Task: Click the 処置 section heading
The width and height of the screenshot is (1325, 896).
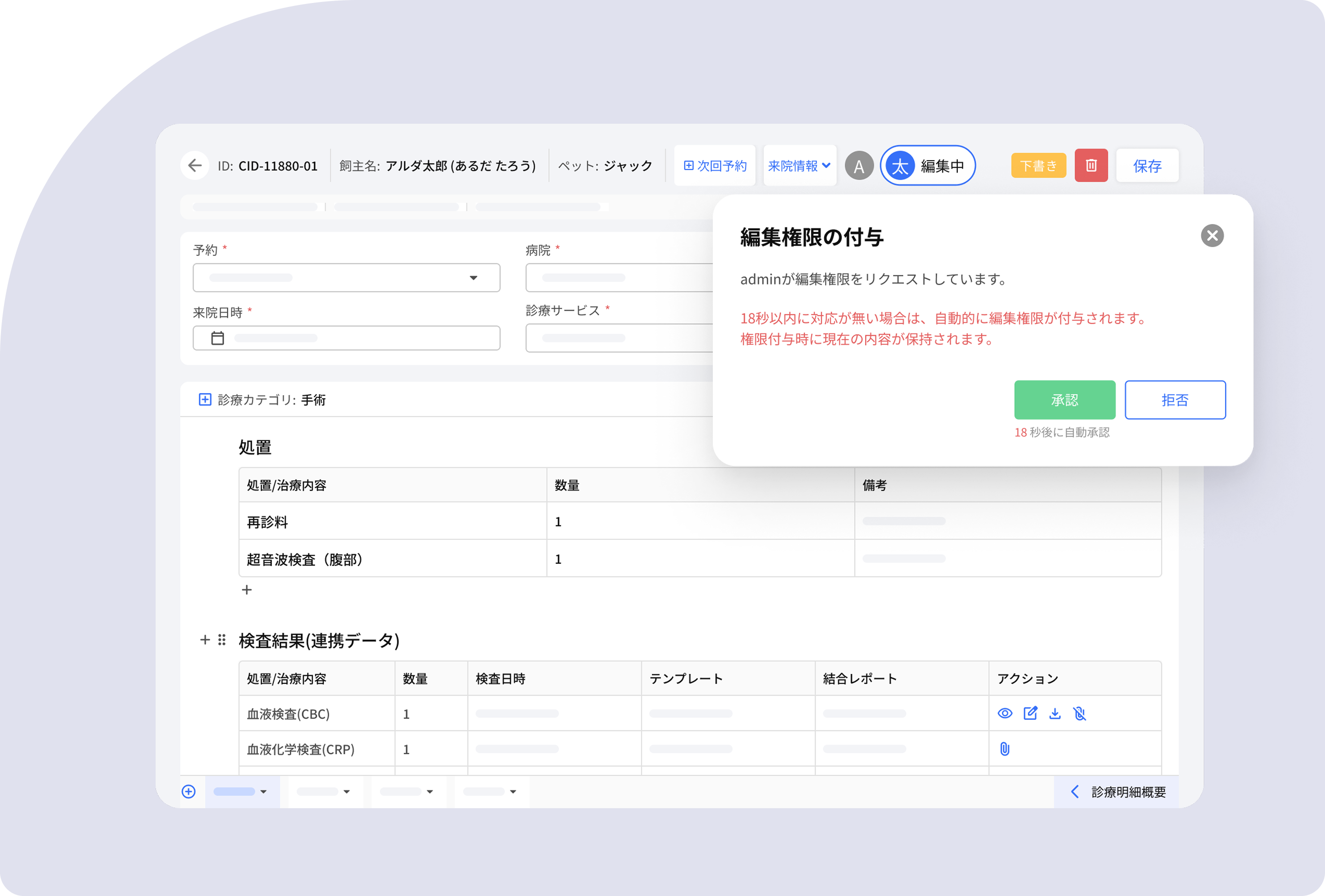Action: pos(255,447)
